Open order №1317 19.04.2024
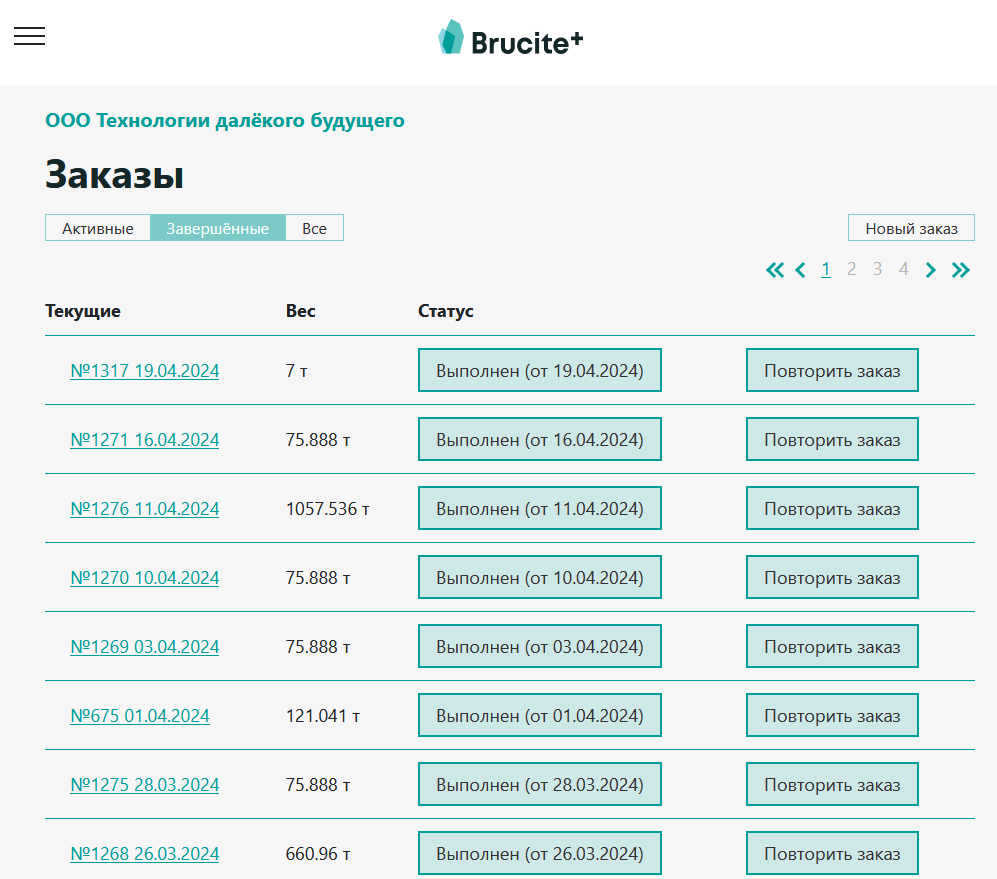997x879 pixels. pyautogui.click(x=144, y=371)
